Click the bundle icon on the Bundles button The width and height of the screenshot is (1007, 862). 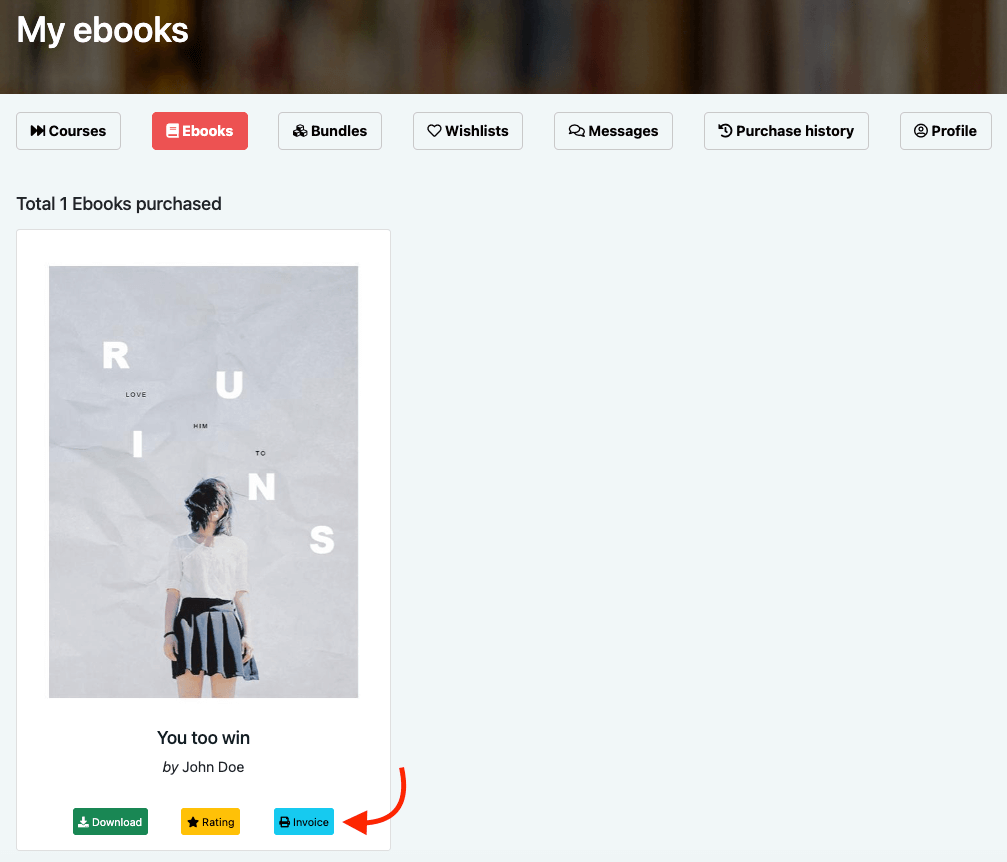tap(300, 130)
